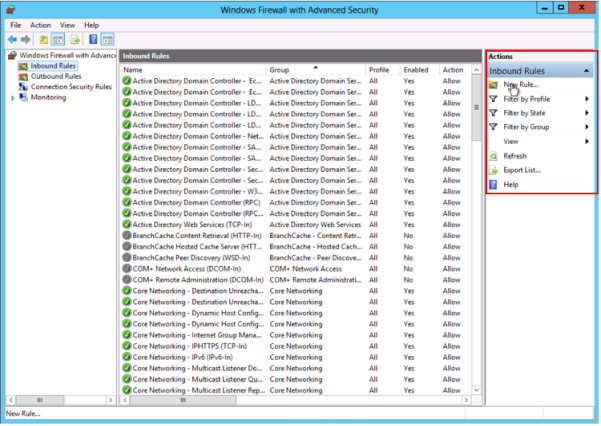Click Help in the Actions pane
Image resolution: width=601 pixels, height=426 pixels.
(511, 185)
